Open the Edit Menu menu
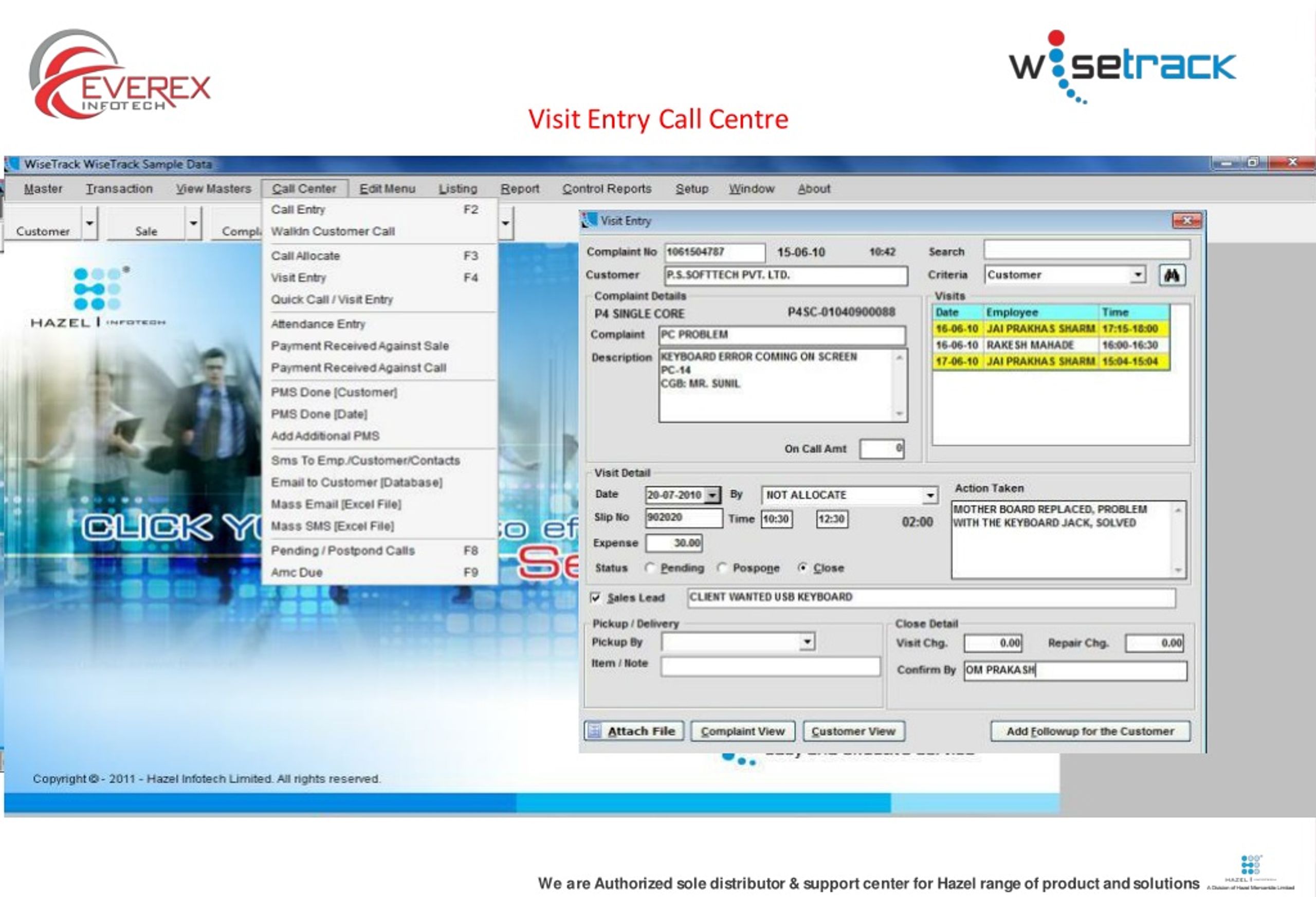 pyautogui.click(x=387, y=189)
